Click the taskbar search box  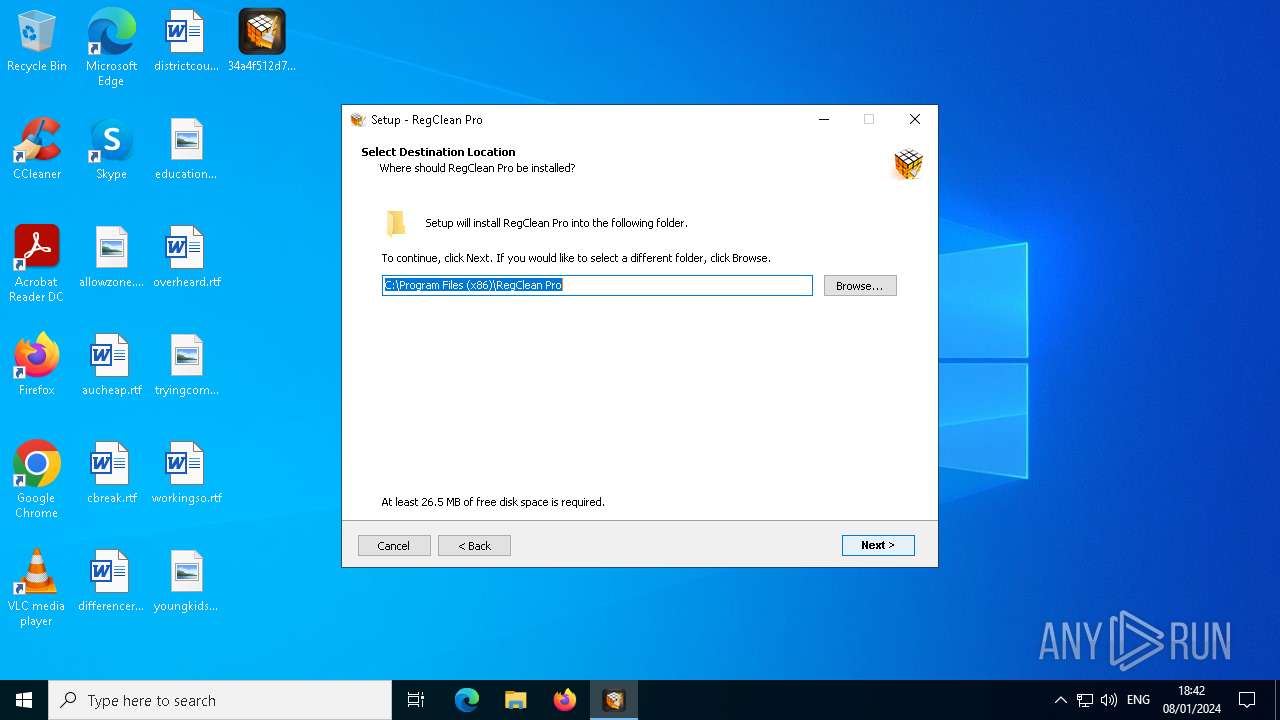tap(220, 700)
